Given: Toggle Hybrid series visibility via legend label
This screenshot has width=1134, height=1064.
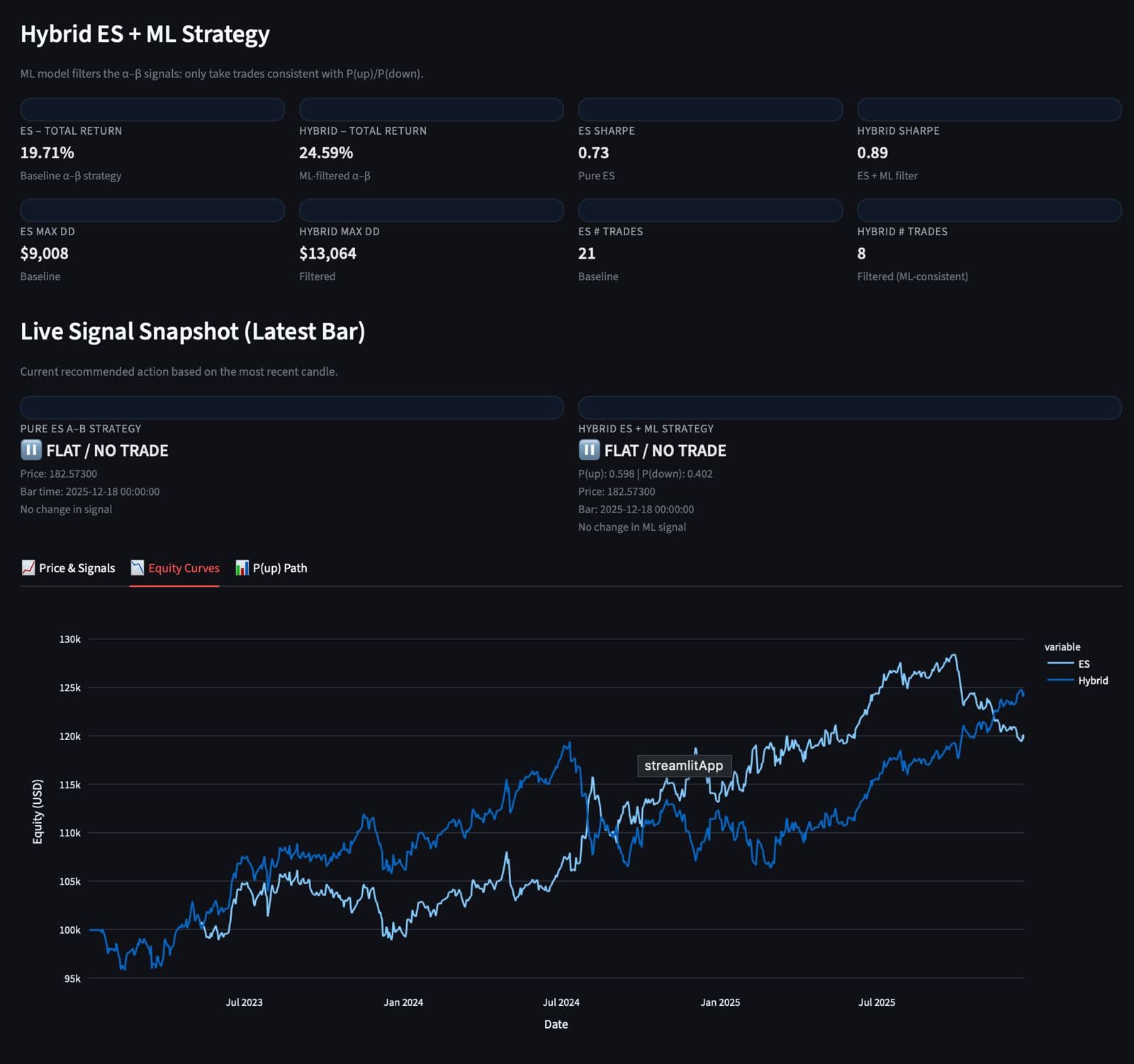Looking at the screenshot, I should (1093, 681).
